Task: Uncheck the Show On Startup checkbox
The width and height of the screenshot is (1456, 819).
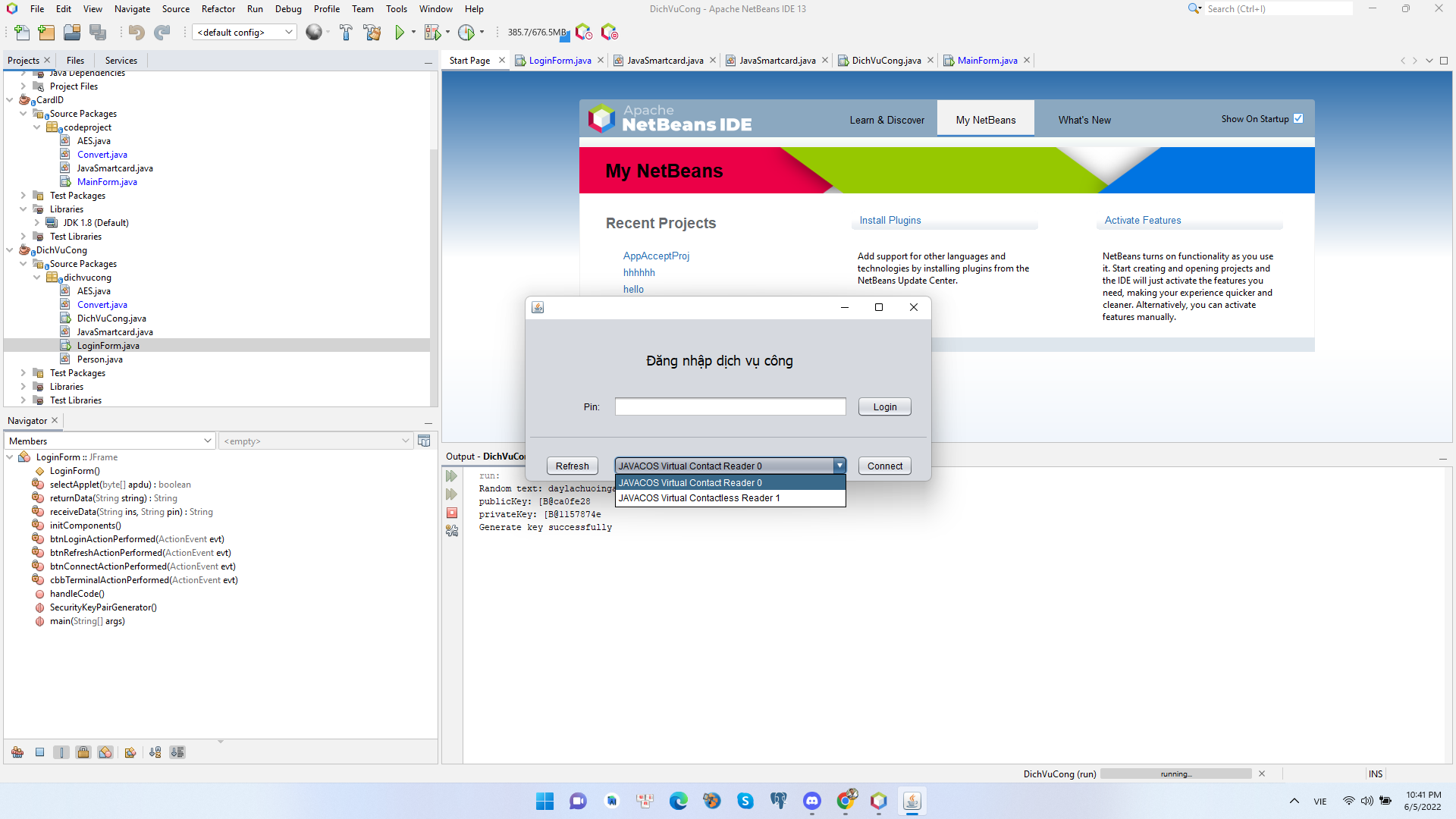Action: (x=1298, y=118)
